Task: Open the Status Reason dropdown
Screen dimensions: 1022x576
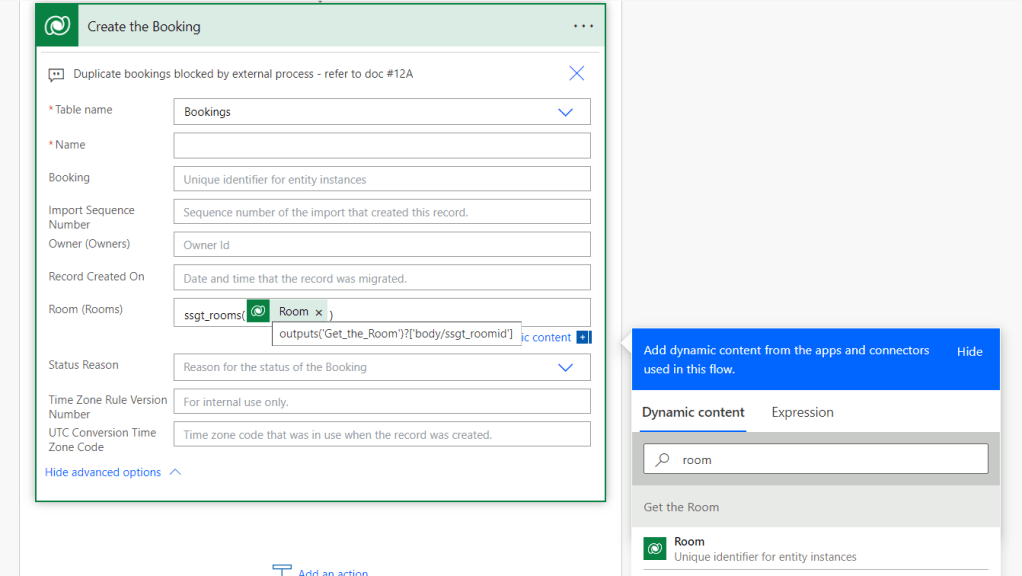Action: pyautogui.click(x=565, y=367)
